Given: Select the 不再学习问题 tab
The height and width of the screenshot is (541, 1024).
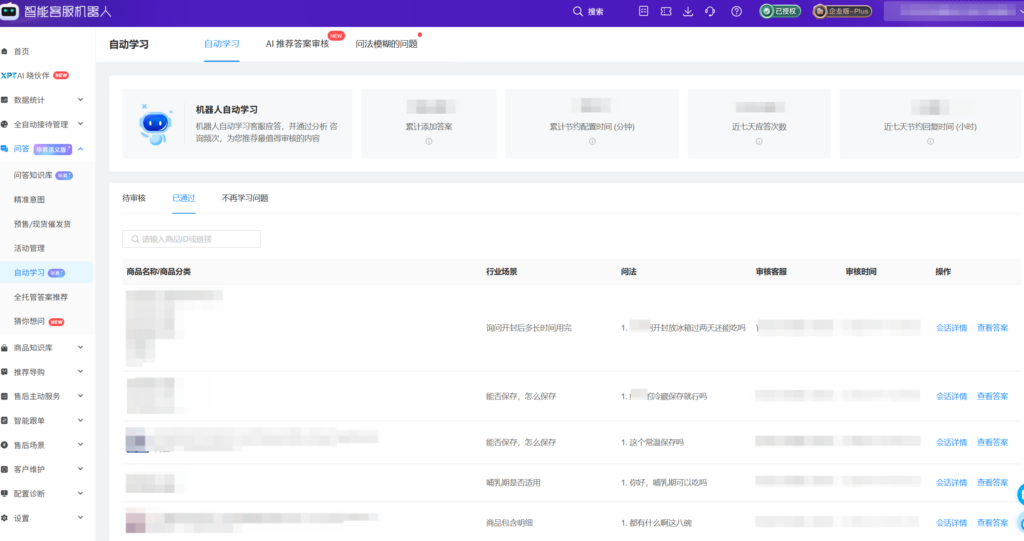Looking at the screenshot, I should coord(245,198).
